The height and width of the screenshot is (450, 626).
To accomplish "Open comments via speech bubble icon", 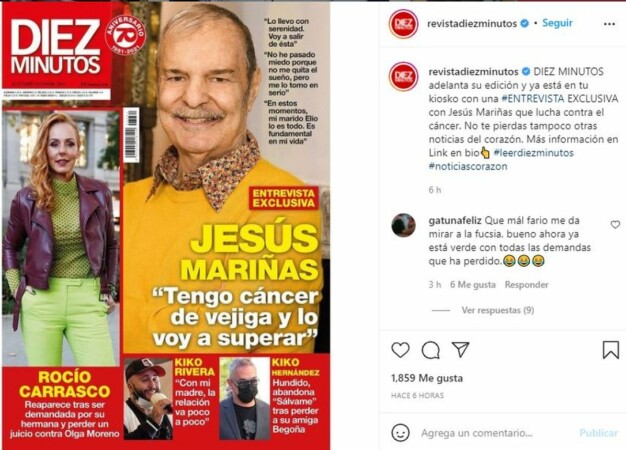I will [431, 350].
